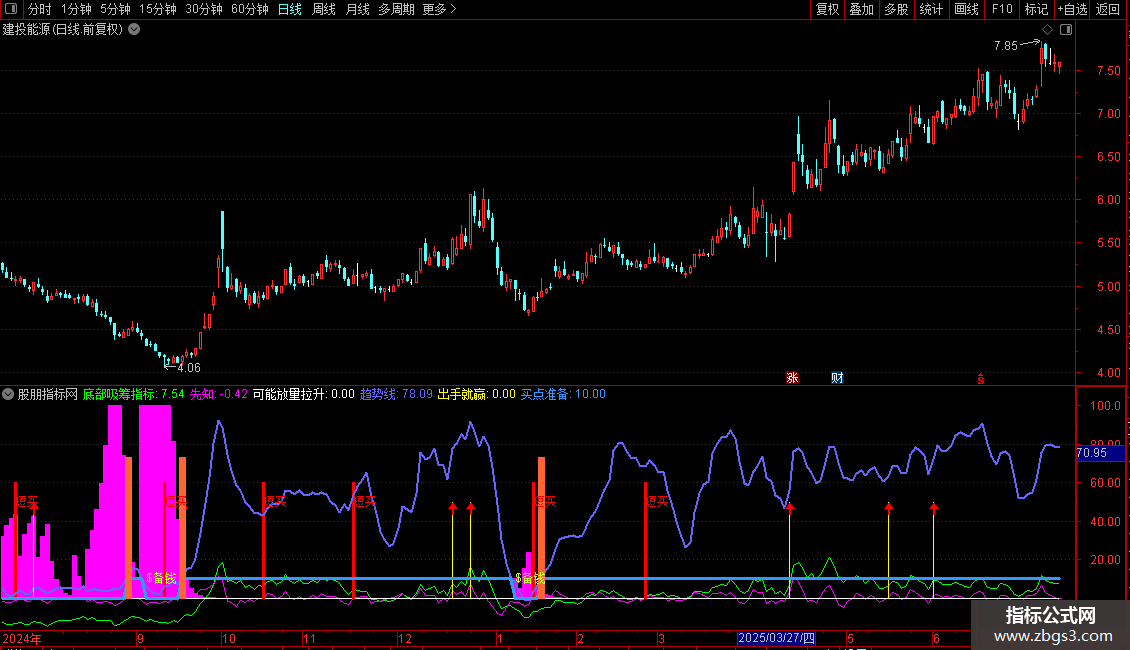Viewport: 1130px width, 650px height.
Task: Click the 趋势线: 78.09 label
Action: [396, 394]
